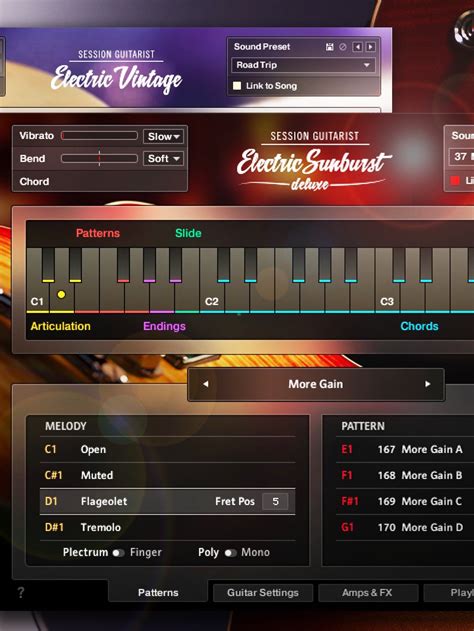Switch to the Patterns tab

coord(158,592)
